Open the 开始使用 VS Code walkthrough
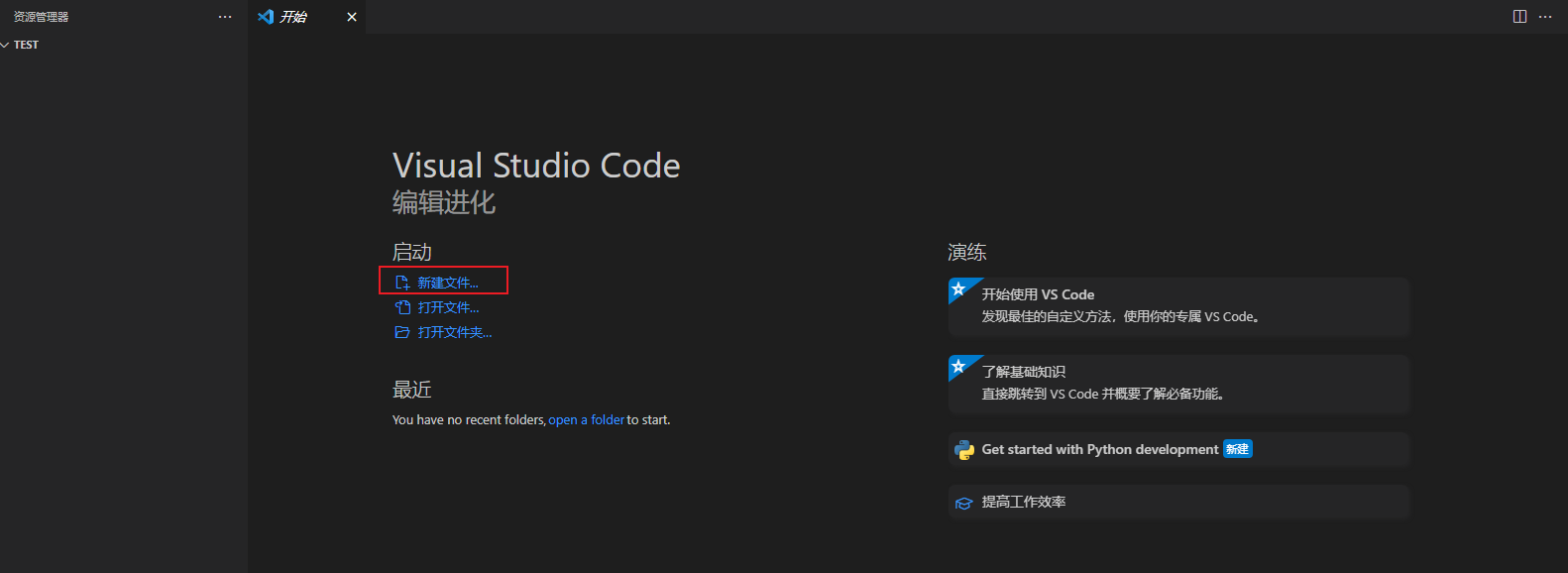 pyautogui.click(x=1178, y=306)
